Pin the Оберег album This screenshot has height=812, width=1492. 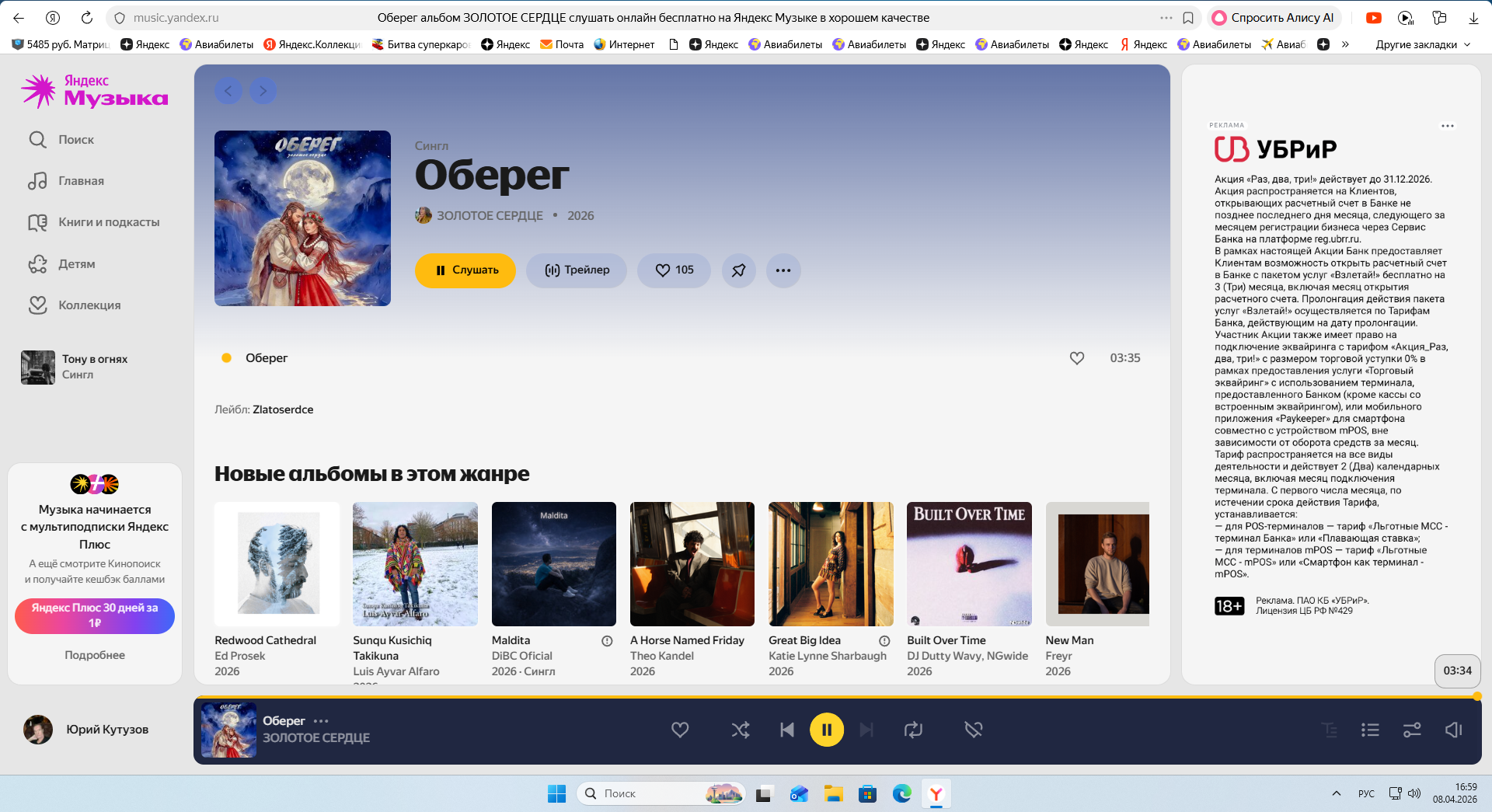click(739, 270)
